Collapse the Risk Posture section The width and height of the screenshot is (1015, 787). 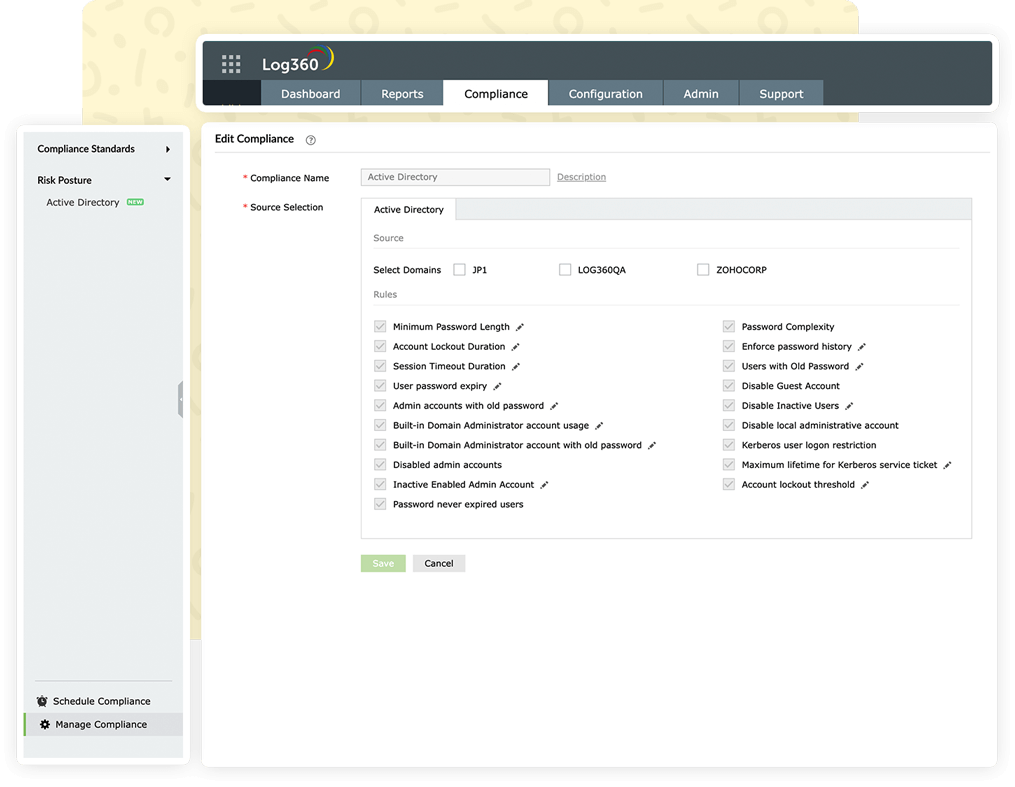pos(167,180)
